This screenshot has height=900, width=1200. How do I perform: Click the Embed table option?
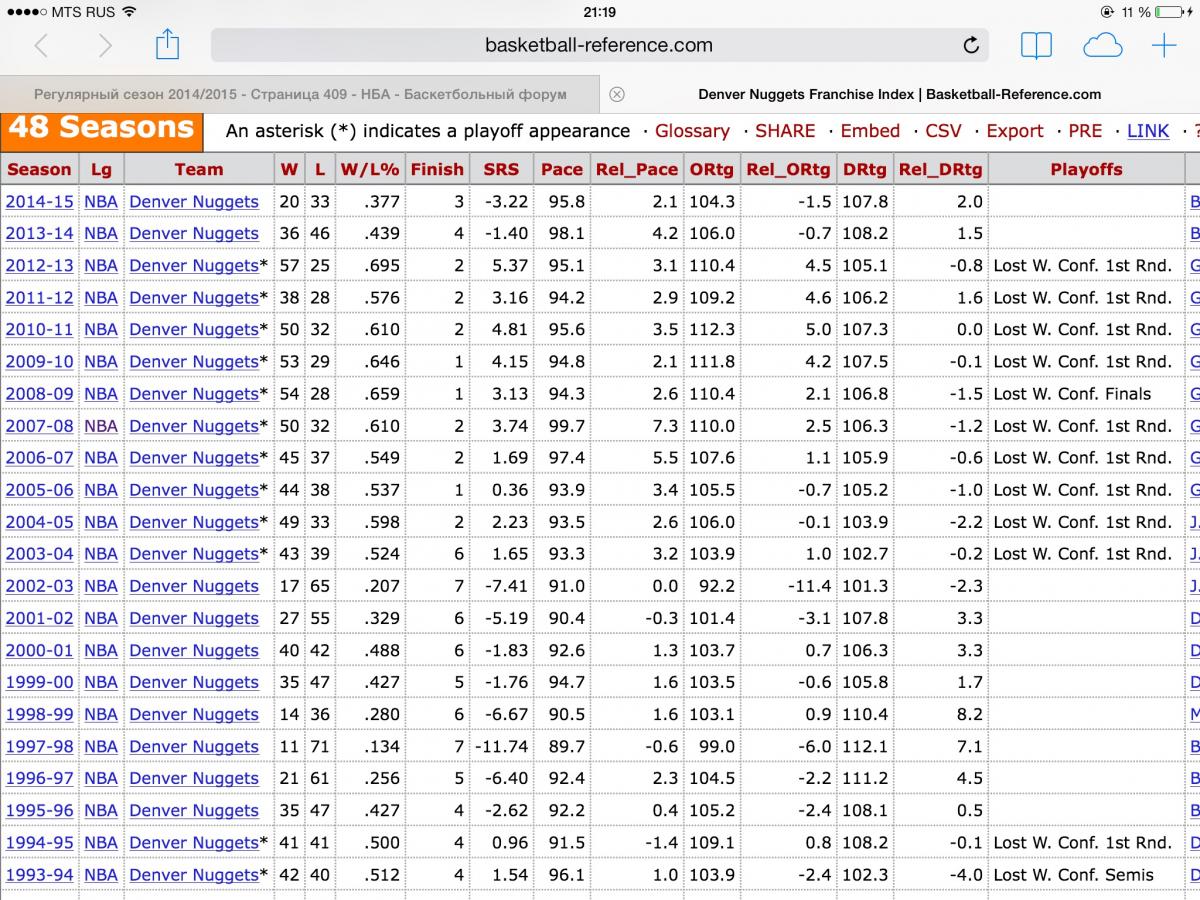870,131
